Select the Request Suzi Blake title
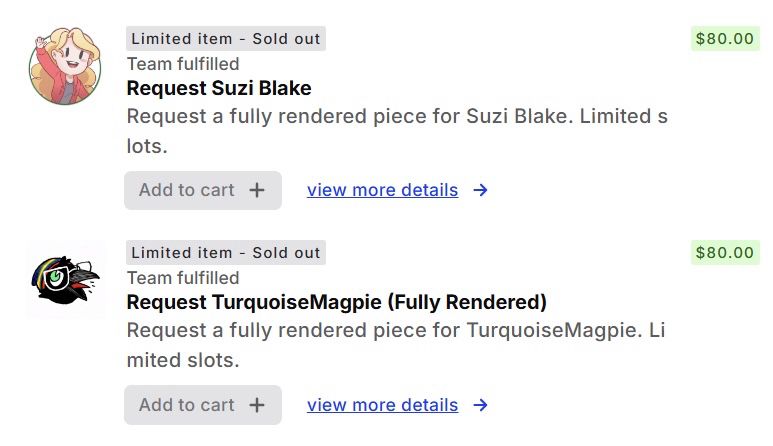This screenshot has height=446, width=773. coord(219,88)
